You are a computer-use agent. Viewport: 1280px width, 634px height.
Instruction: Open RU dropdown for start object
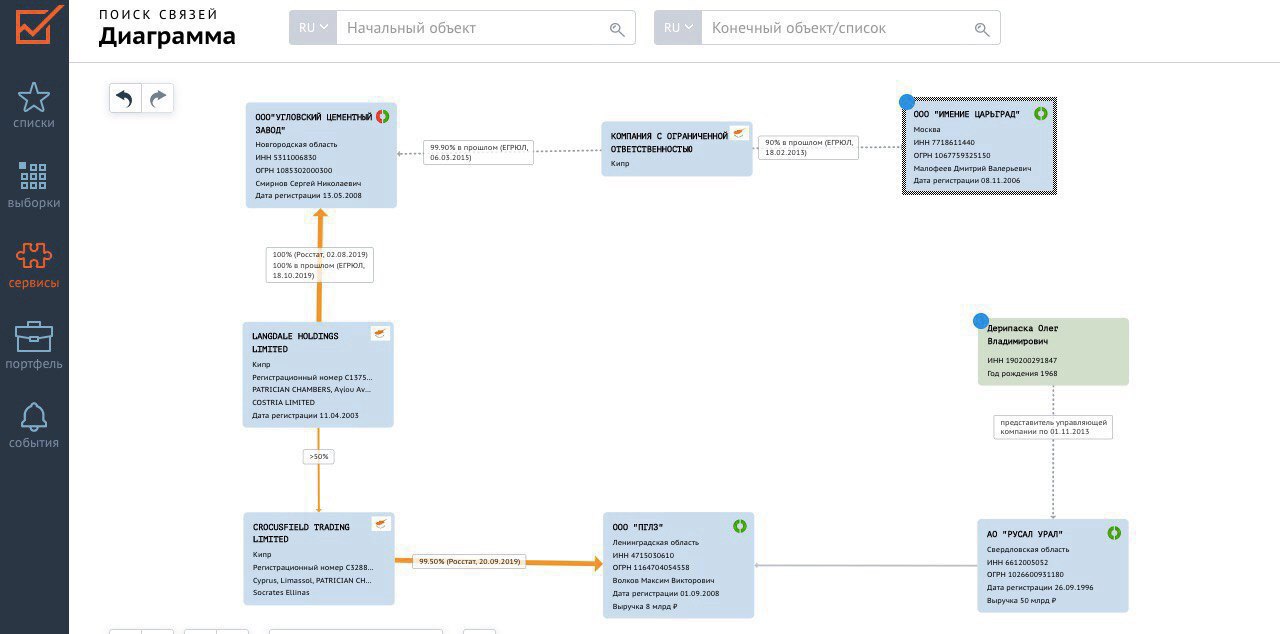(x=313, y=28)
